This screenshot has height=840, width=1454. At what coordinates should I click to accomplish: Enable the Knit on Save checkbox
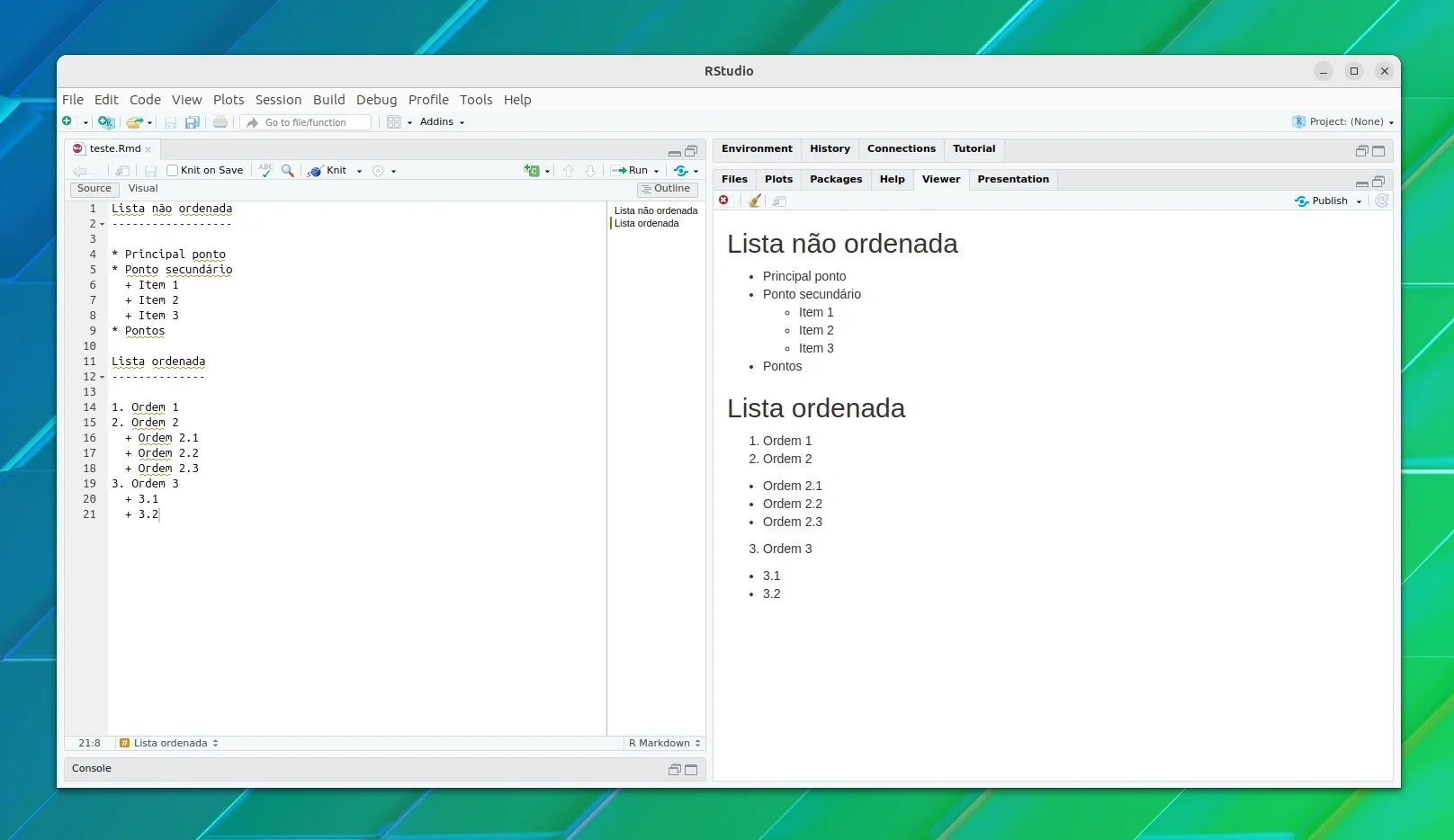click(173, 171)
